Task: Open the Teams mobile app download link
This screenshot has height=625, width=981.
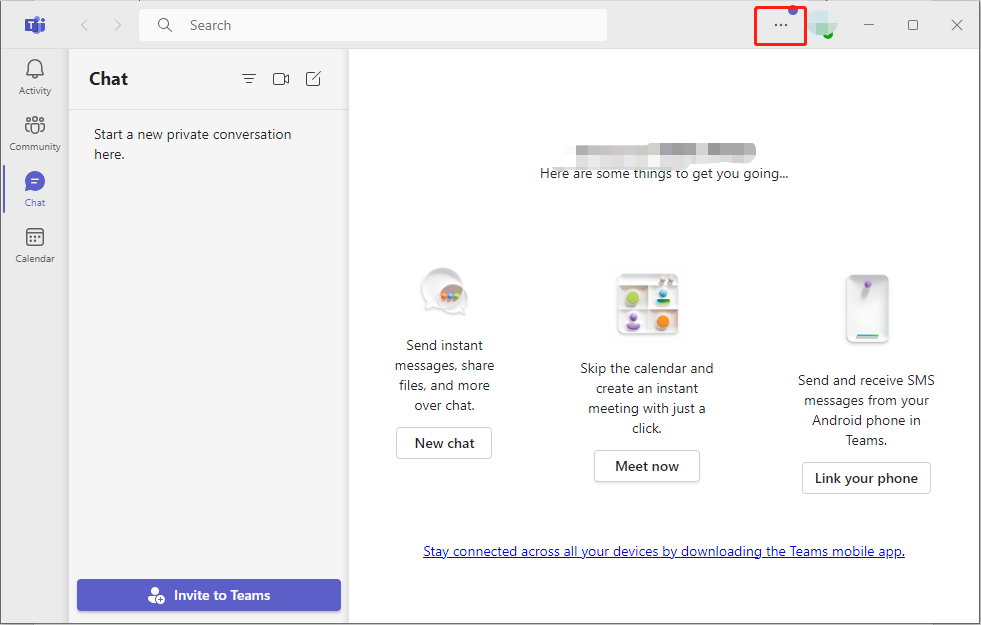Action: 663,551
